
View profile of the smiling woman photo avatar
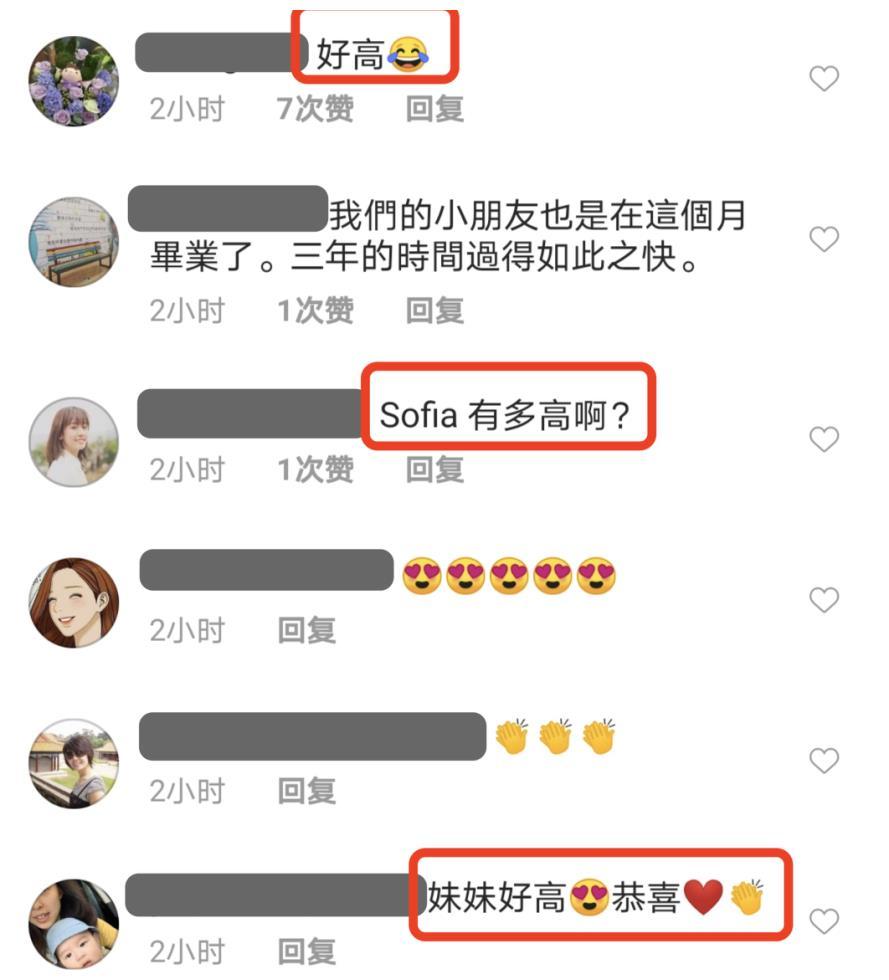(74, 442)
